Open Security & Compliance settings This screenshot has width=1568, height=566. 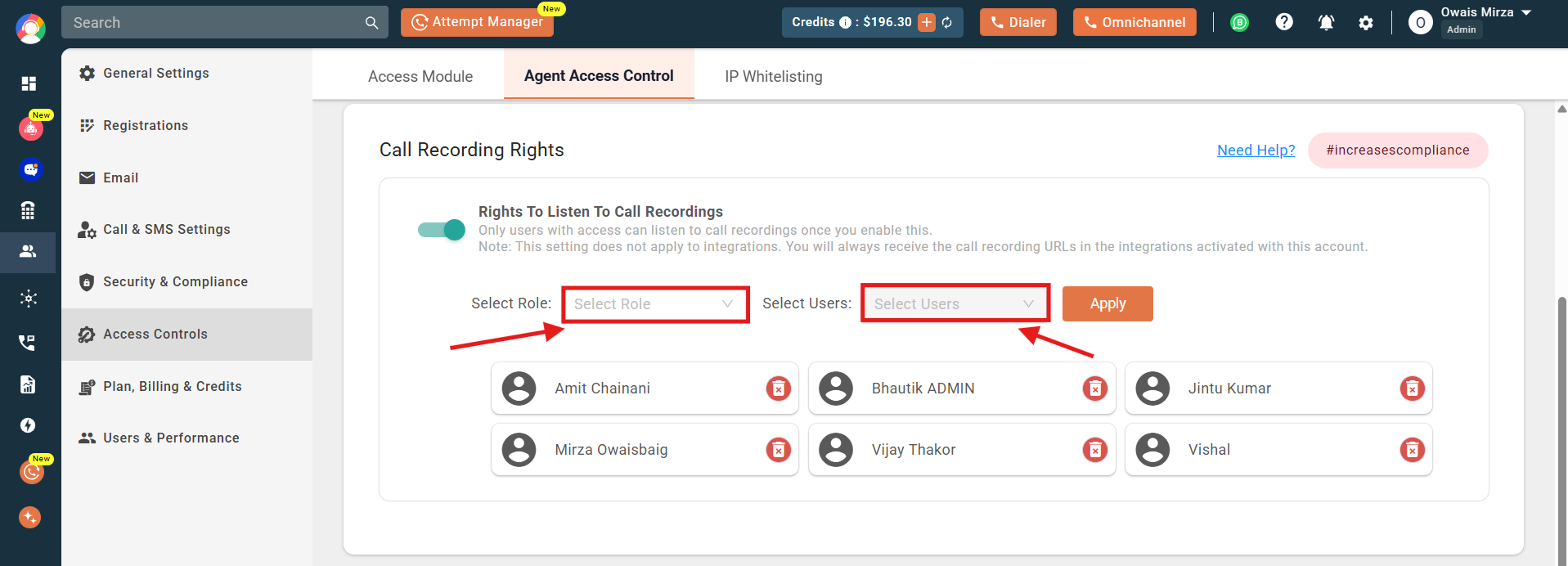[x=186, y=282]
